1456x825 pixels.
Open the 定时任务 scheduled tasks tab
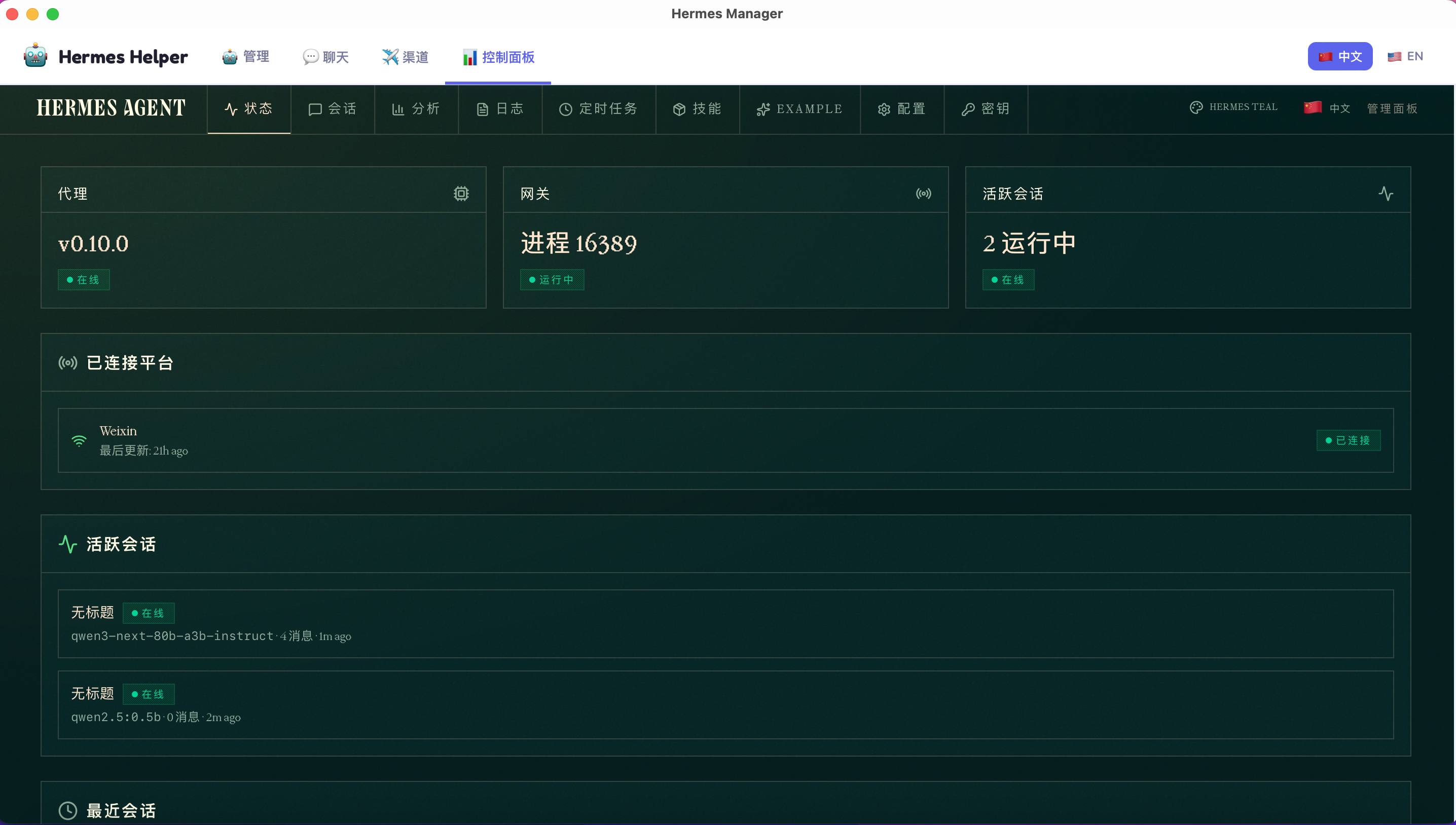point(599,109)
